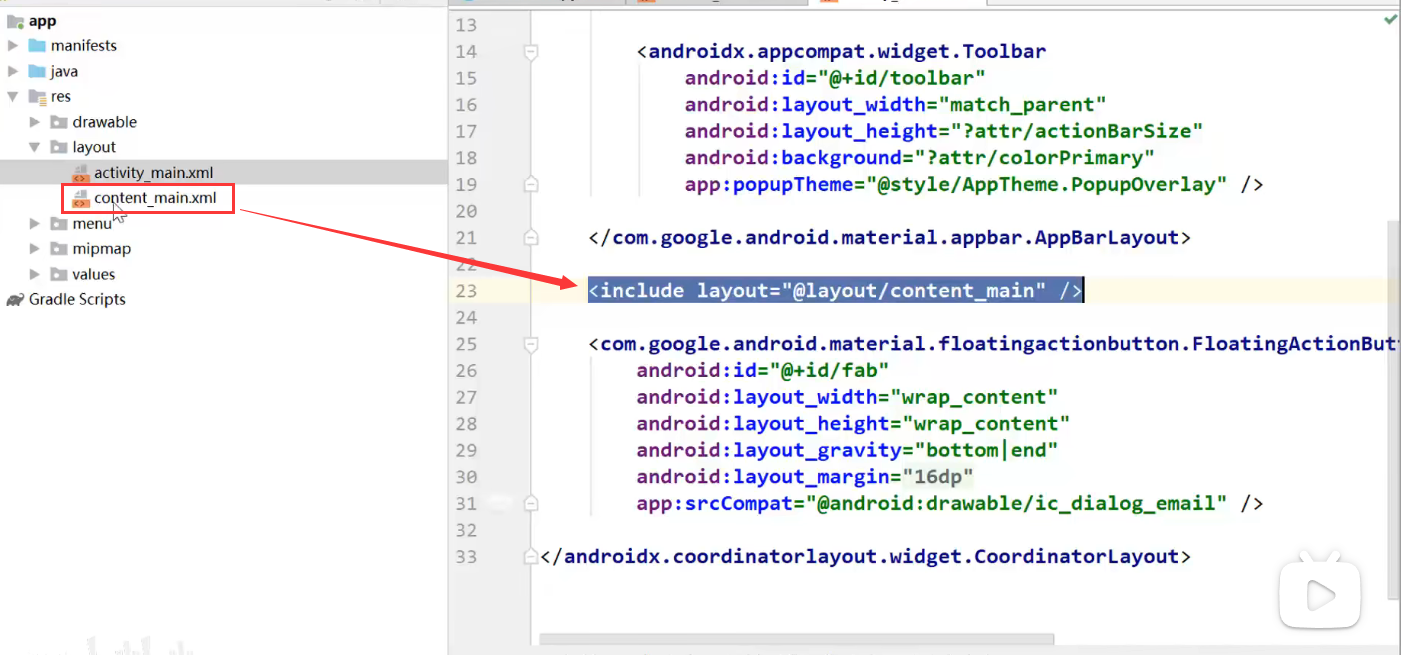
Task: Collapse the res folder arrow
Action: (13, 97)
